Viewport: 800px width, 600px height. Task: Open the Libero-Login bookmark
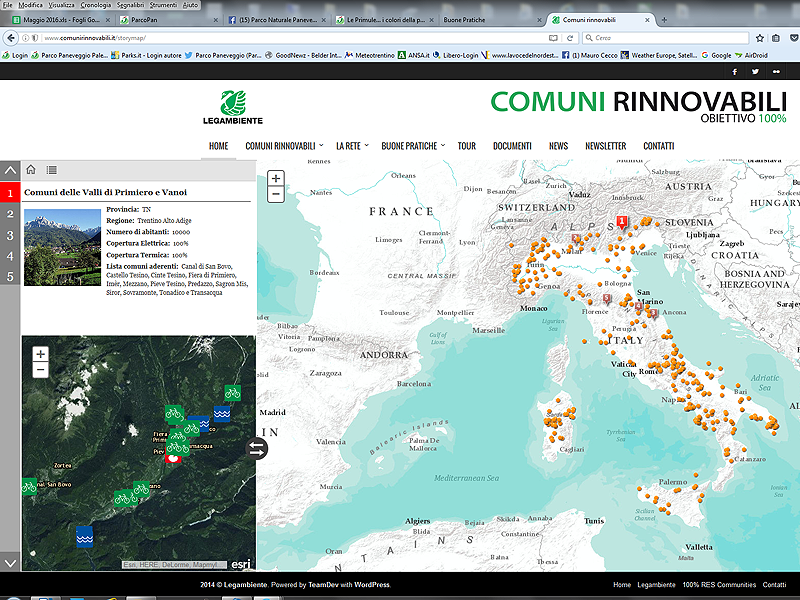click(x=456, y=55)
